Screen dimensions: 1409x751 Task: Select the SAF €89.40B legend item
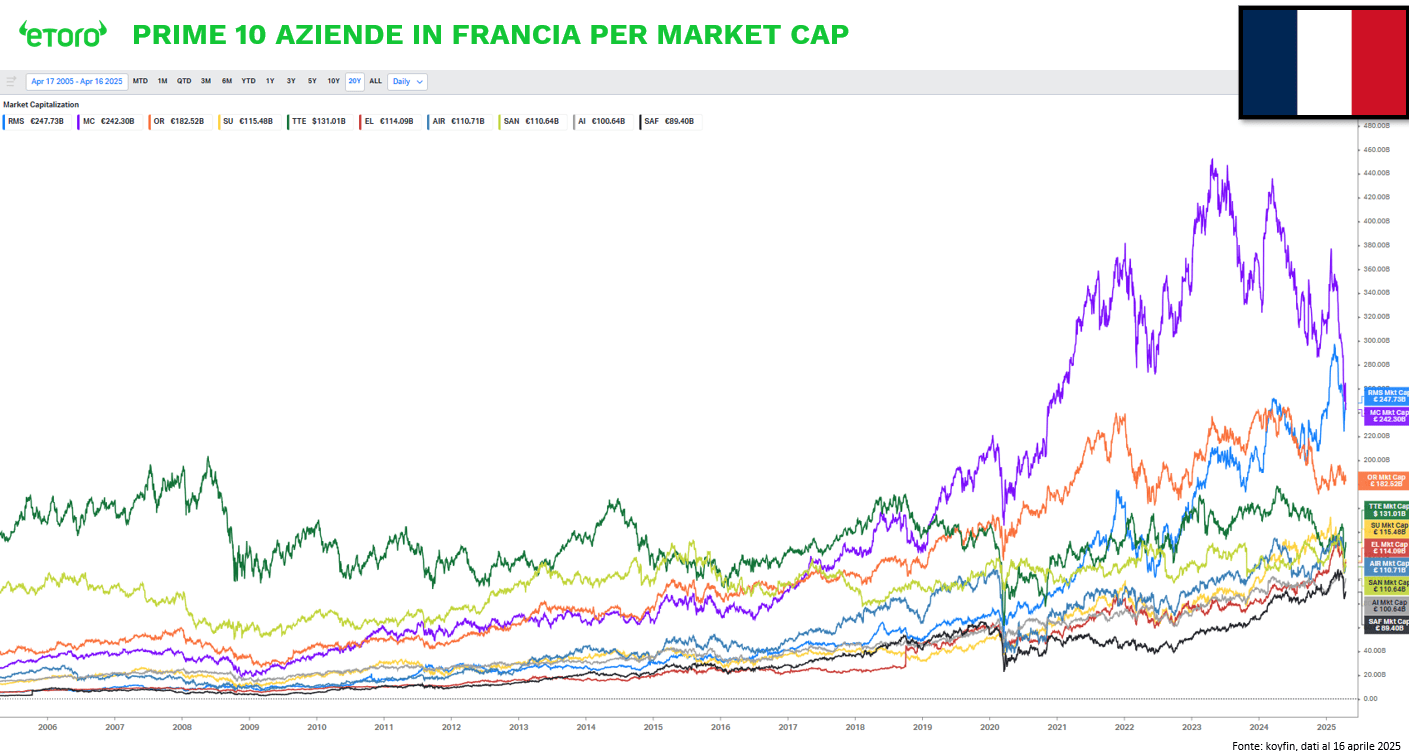pyautogui.click(x=670, y=121)
